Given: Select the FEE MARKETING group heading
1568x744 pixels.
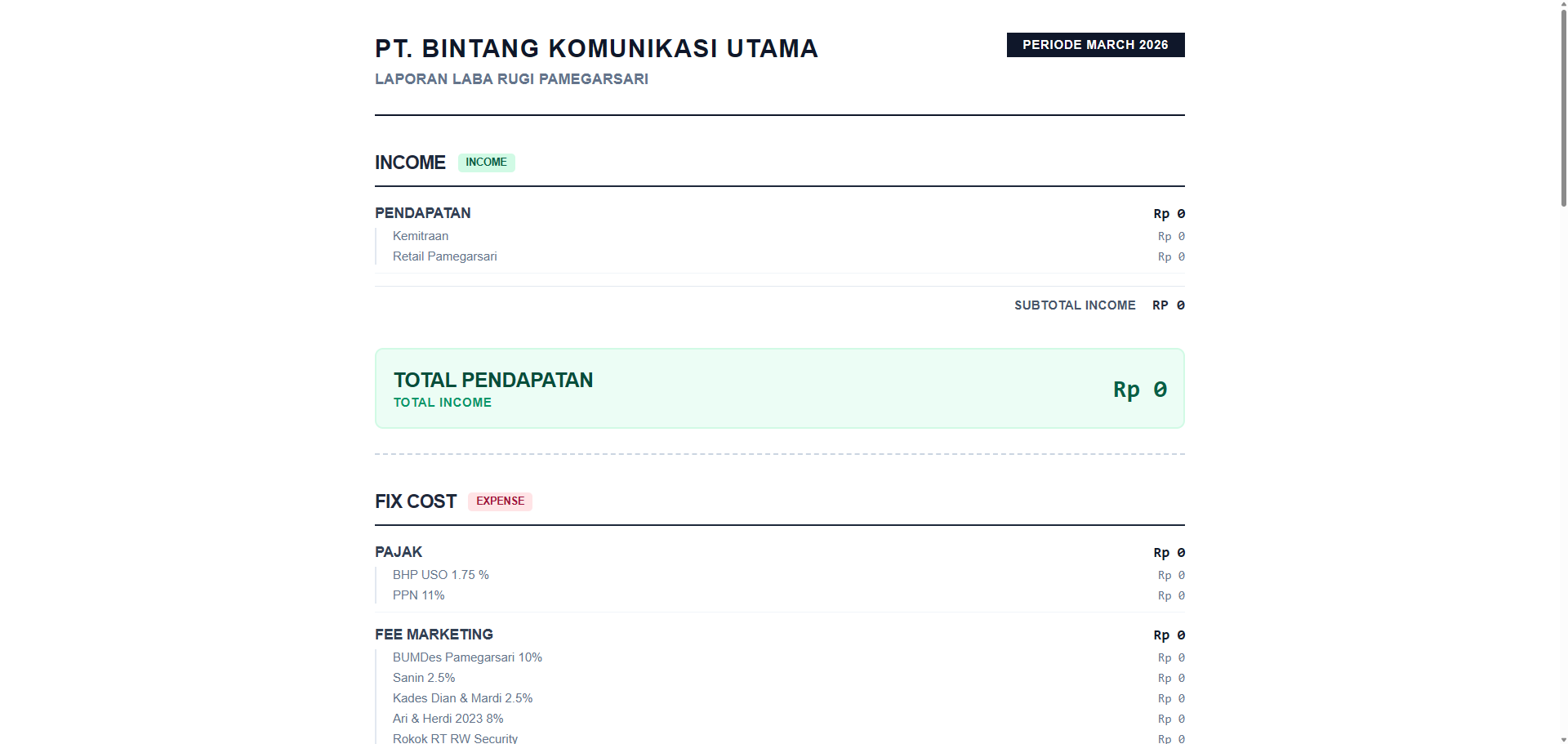Looking at the screenshot, I should [434, 635].
